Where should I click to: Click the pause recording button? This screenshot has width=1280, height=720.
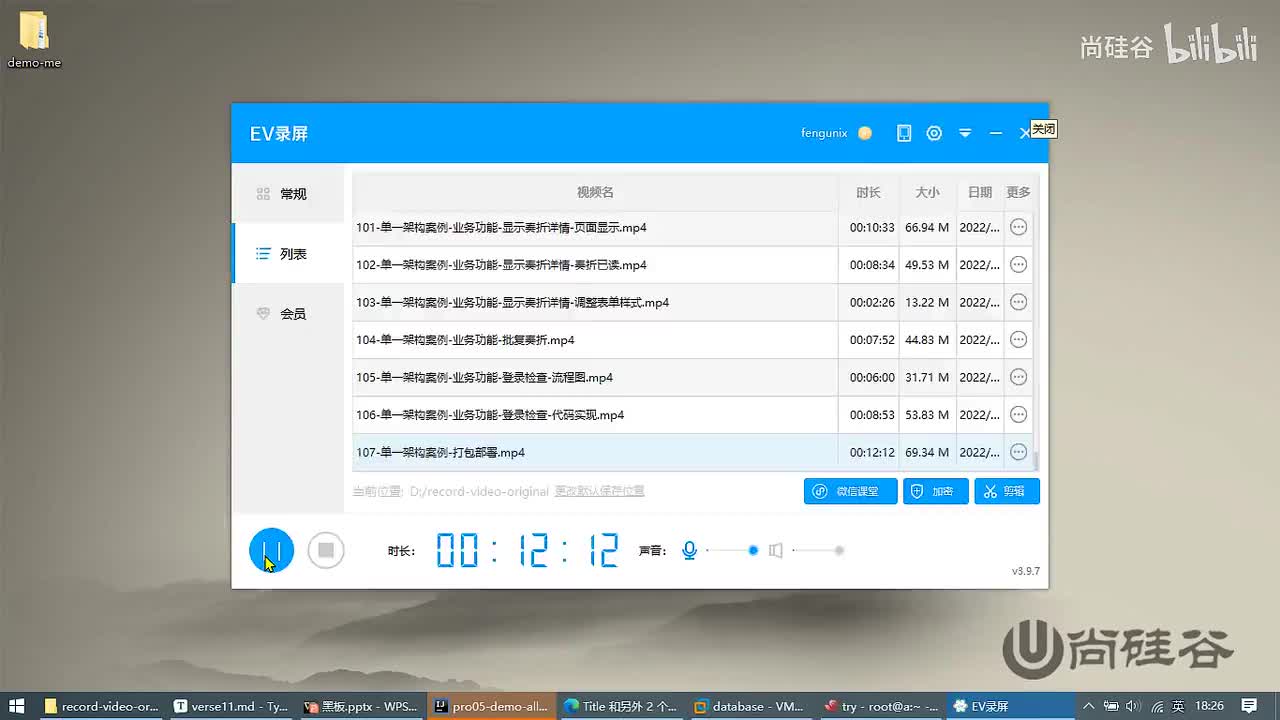pos(271,550)
